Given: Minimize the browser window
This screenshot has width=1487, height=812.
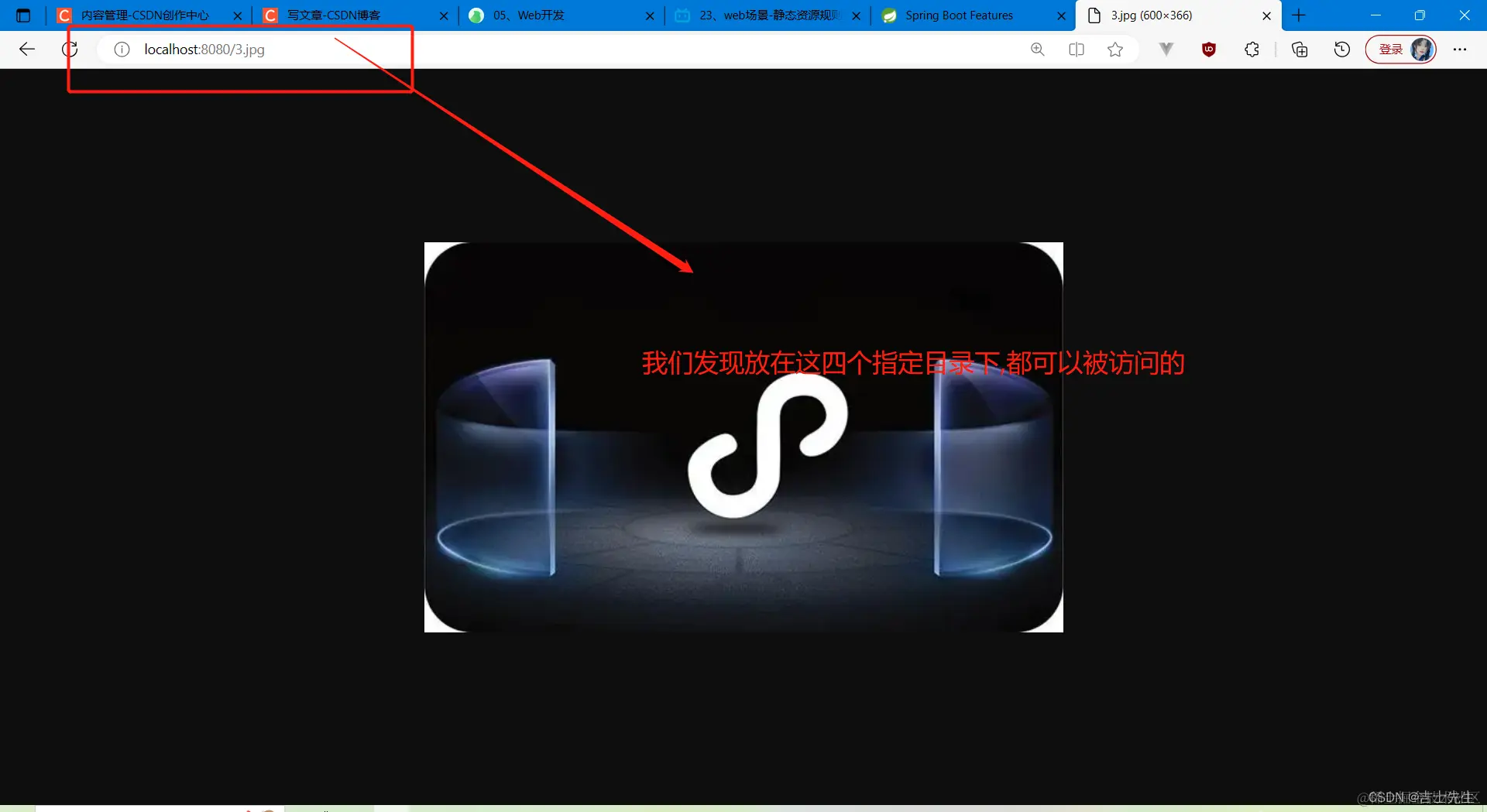Looking at the screenshot, I should [1375, 15].
